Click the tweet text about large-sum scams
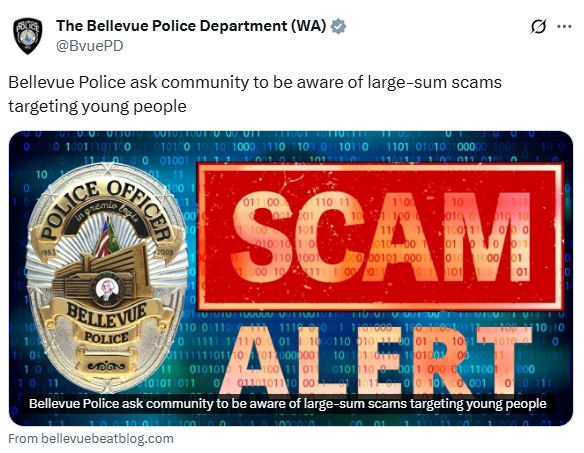This screenshot has height=453, width=584. (x=255, y=94)
